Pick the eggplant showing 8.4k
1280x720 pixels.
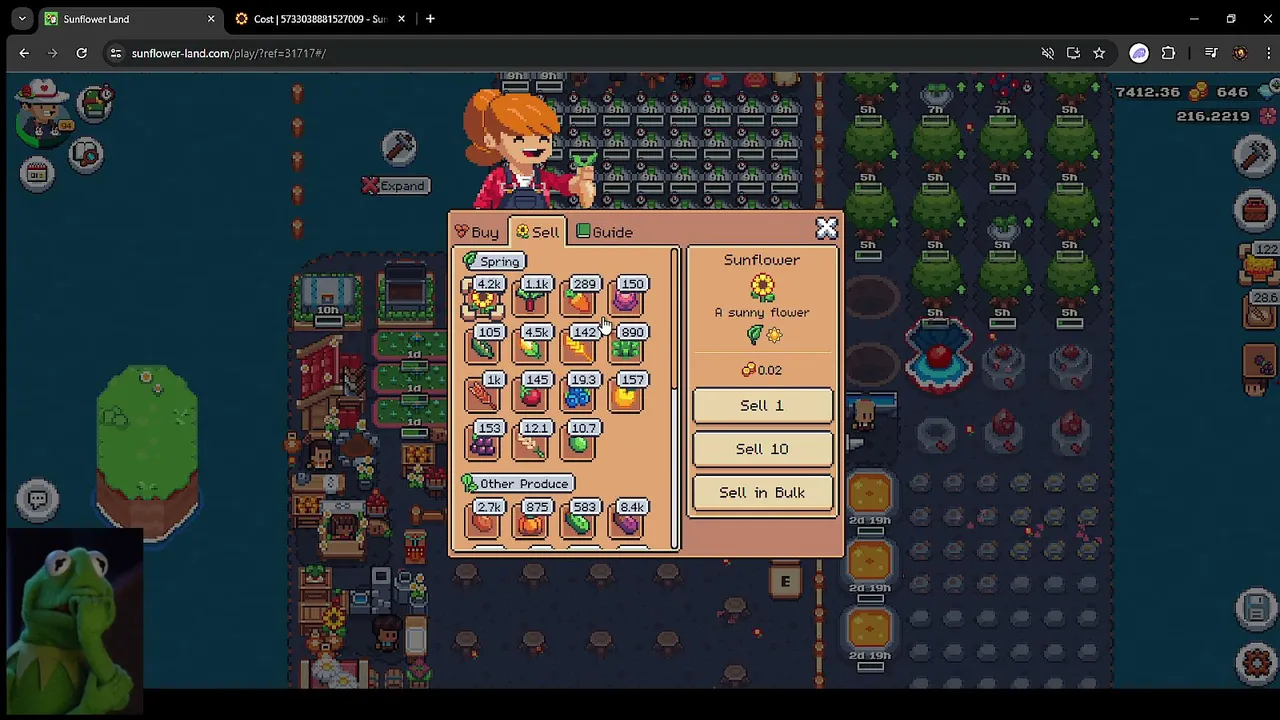[628, 521]
